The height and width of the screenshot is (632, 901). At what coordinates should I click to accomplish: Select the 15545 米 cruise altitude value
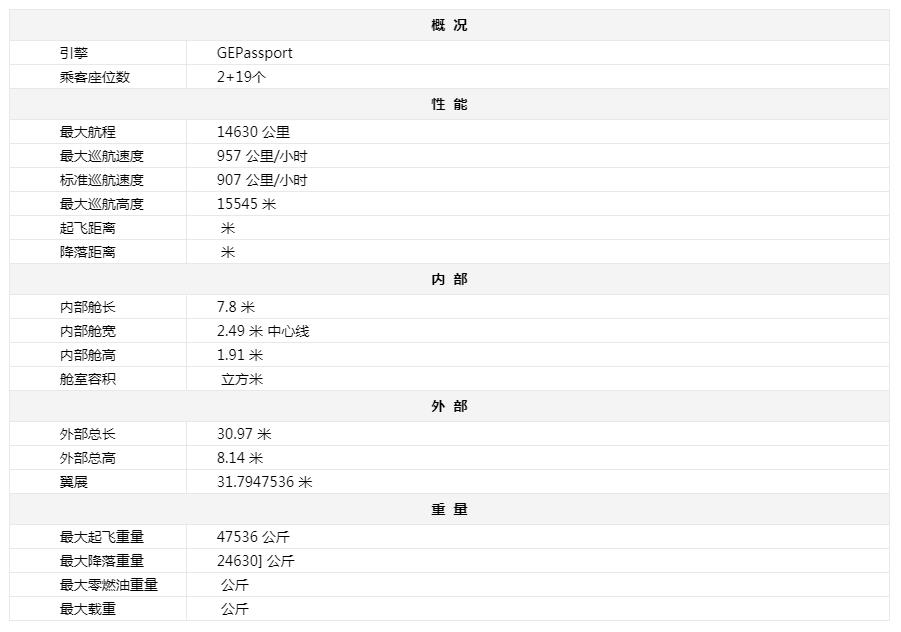pyautogui.click(x=246, y=204)
